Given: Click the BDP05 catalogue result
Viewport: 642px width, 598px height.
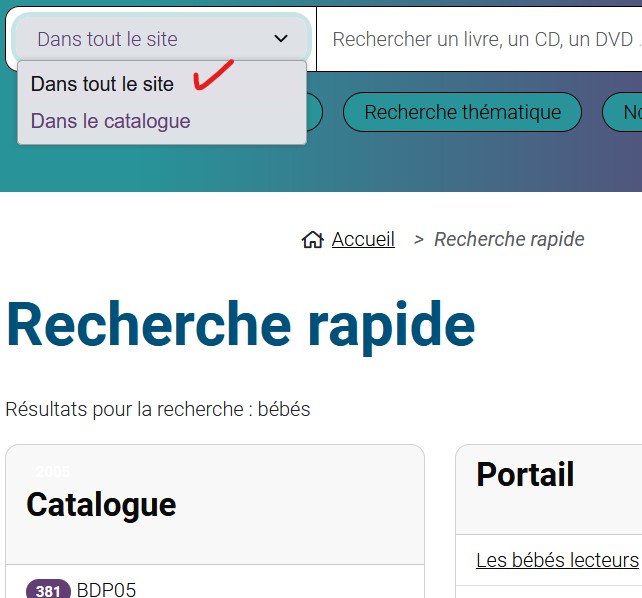Looking at the screenshot, I should (106, 589).
